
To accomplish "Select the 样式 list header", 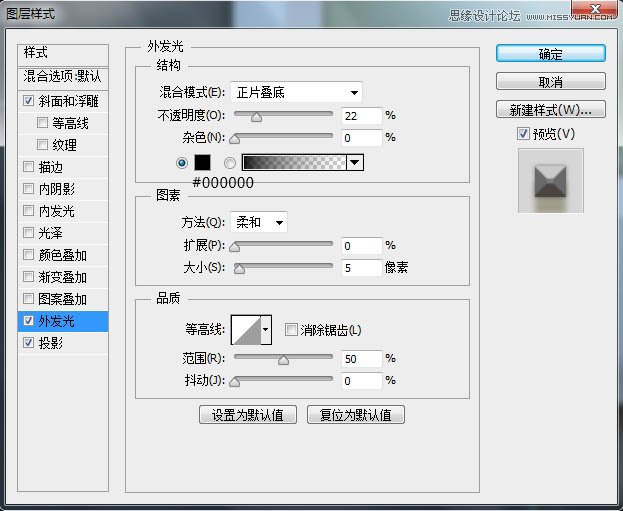I will pyautogui.click(x=63, y=53).
